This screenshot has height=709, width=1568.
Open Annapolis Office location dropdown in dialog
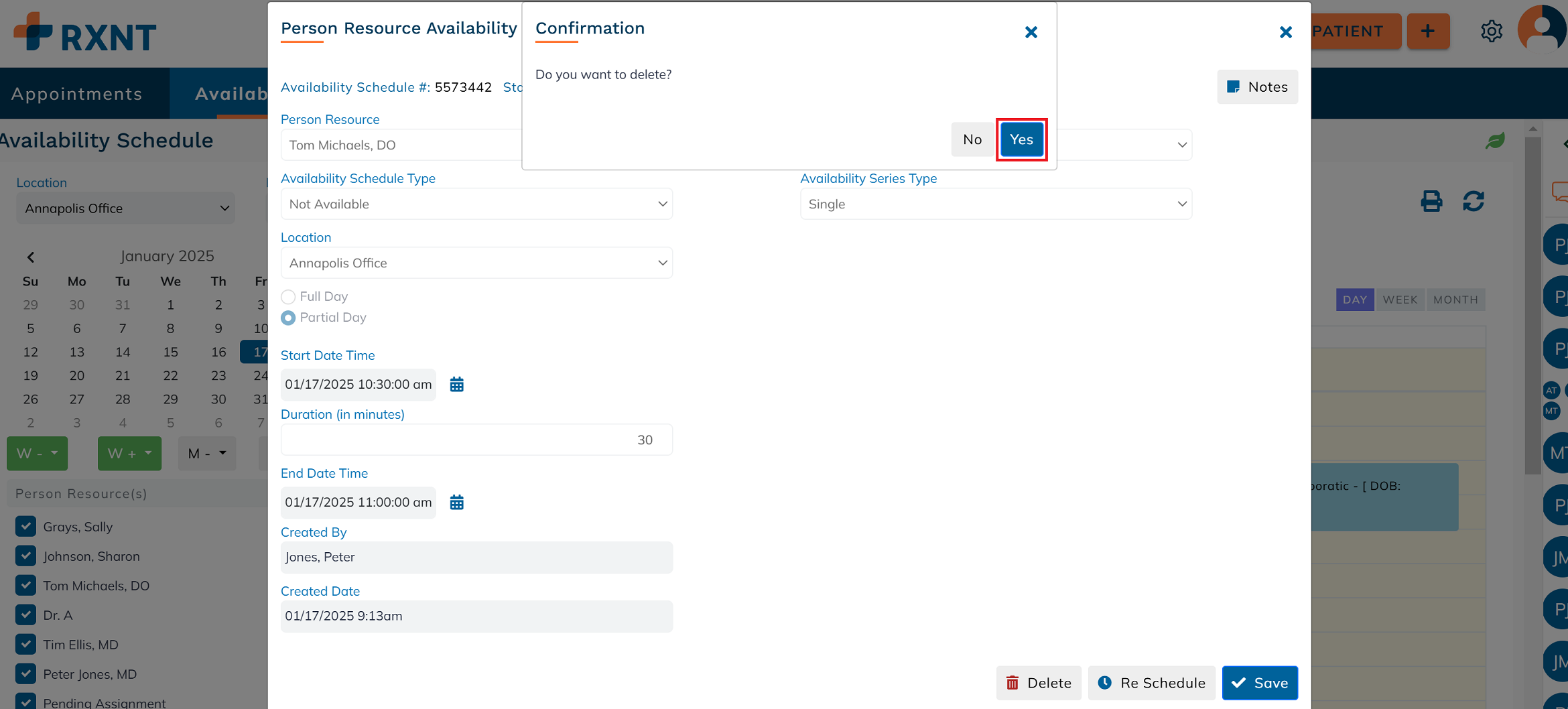pos(476,263)
